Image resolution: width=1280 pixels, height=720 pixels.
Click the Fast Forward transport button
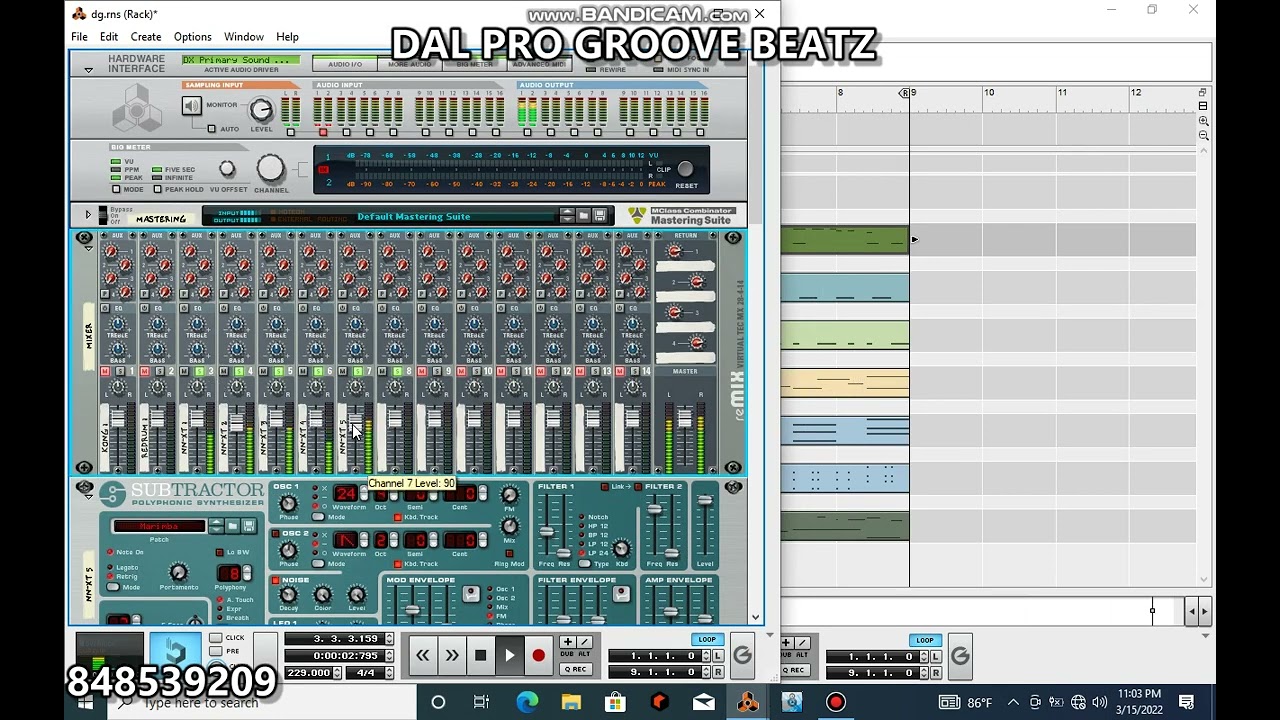tap(451, 656)
